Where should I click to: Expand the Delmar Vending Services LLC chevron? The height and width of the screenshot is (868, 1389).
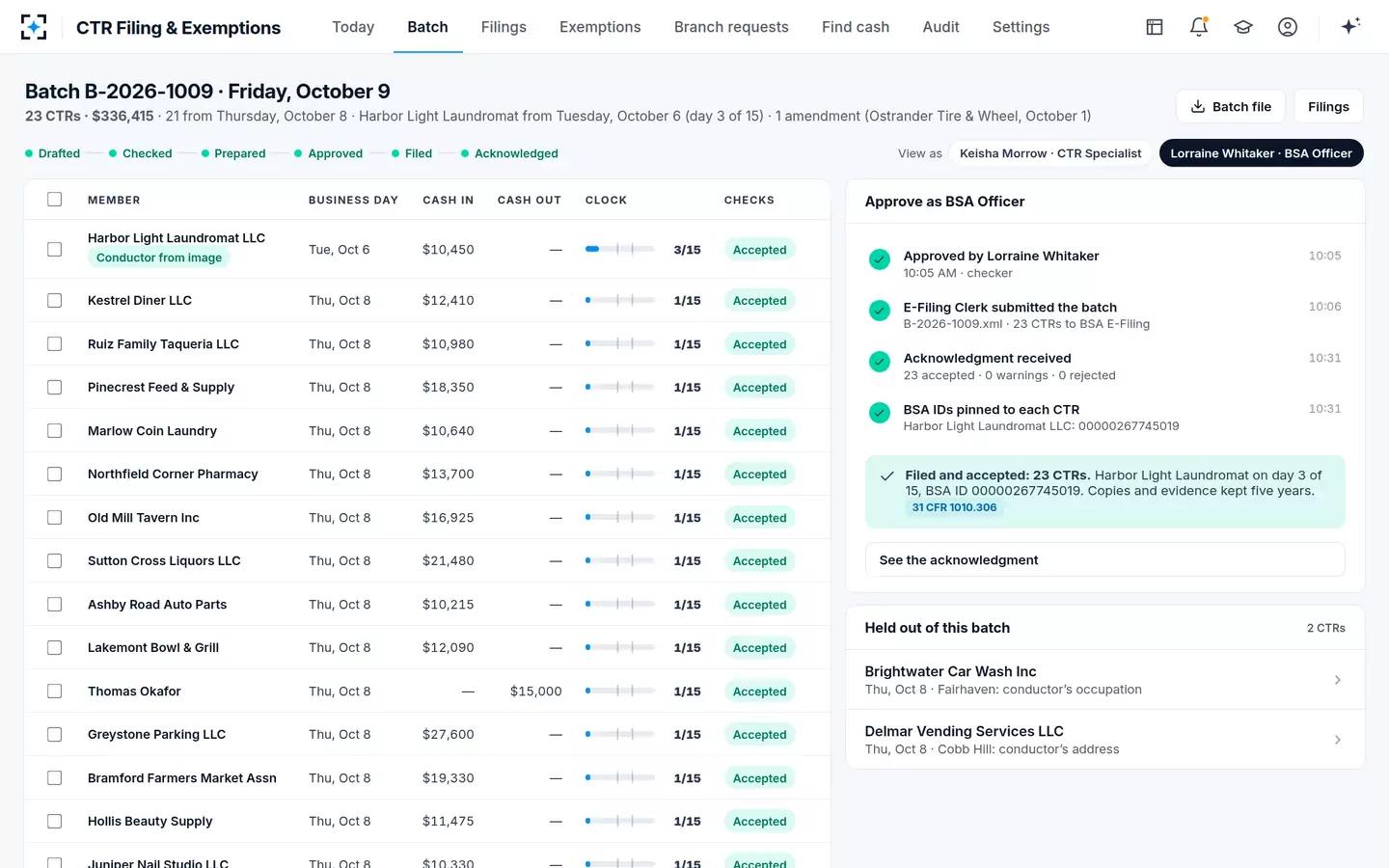tap(1338, 740)
